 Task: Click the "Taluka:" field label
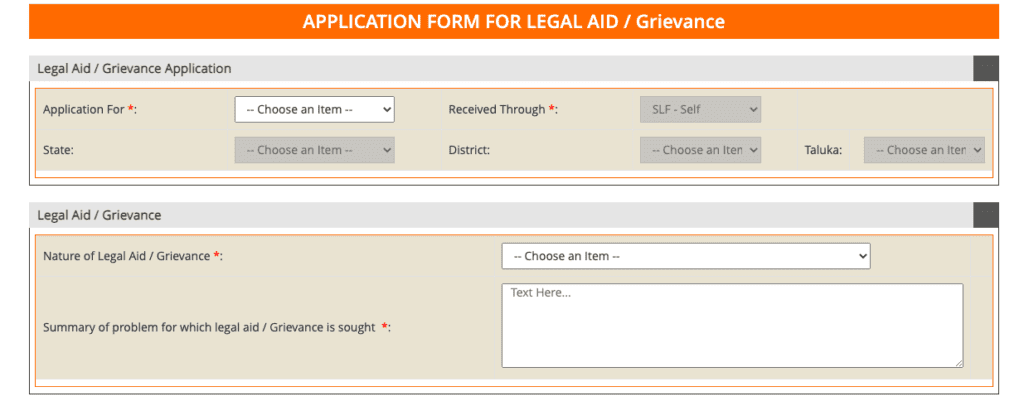tap(824, 150)
